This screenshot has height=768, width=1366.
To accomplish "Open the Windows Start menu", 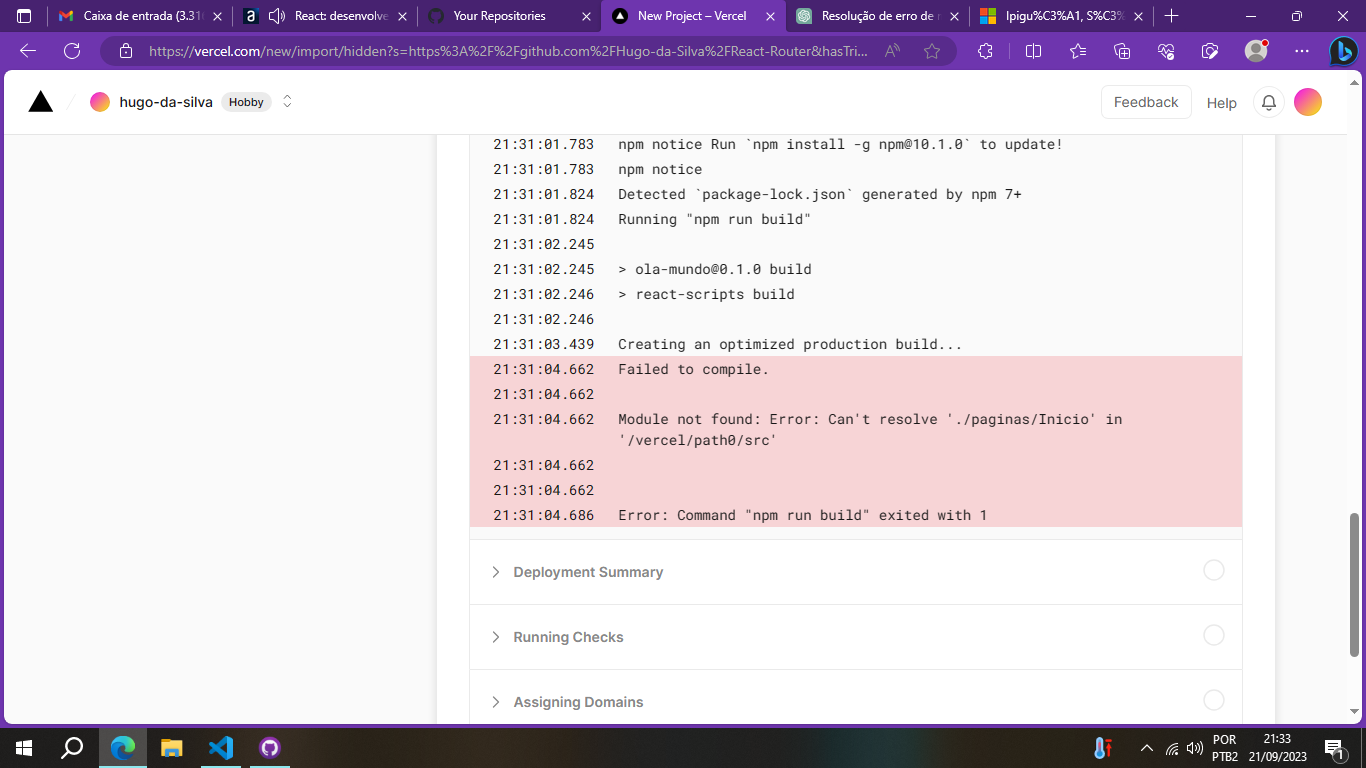I will click(x=24, y=748).
